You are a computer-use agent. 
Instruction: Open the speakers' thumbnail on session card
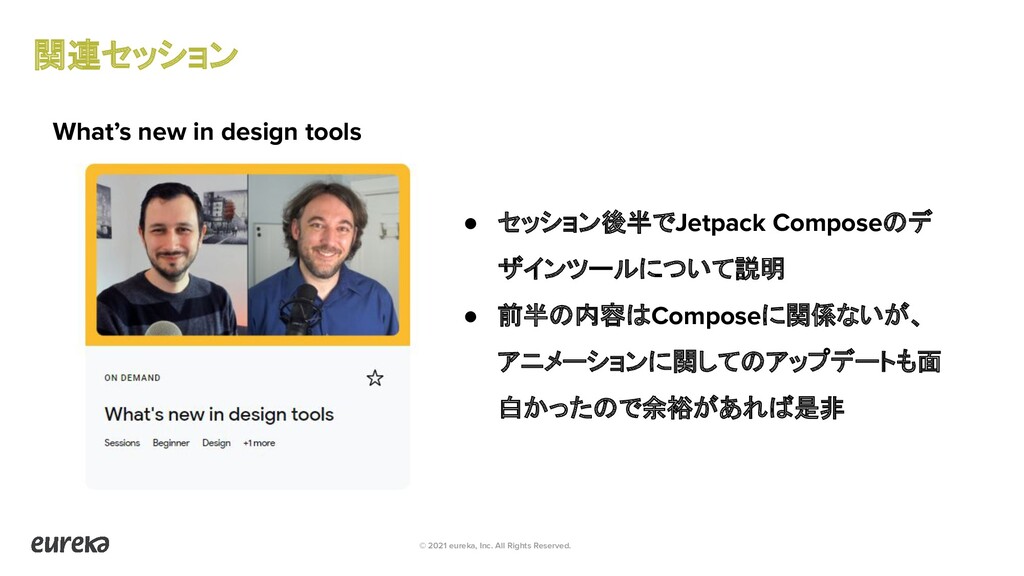click(x=248, y=255)
